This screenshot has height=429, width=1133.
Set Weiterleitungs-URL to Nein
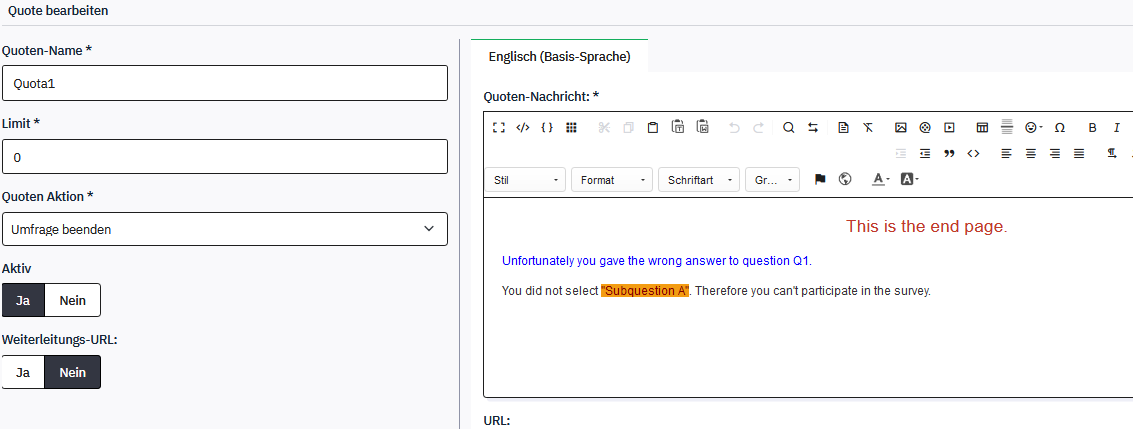[72, 372]
